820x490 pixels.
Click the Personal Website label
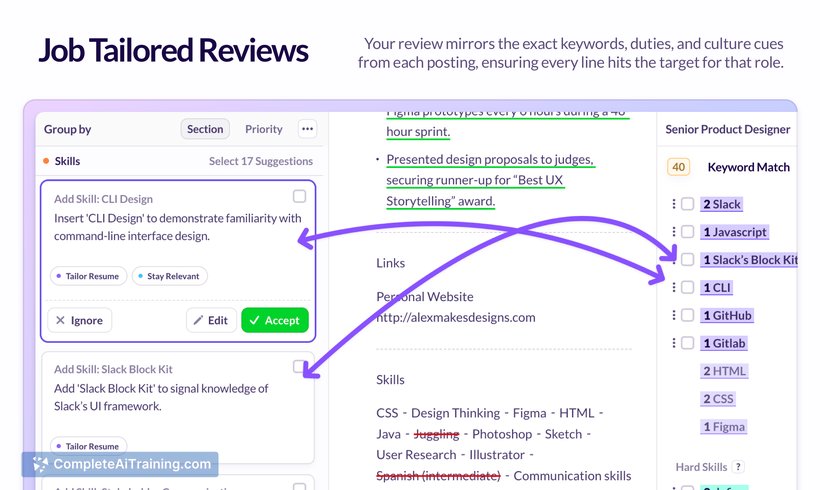[x=425, y=297]
